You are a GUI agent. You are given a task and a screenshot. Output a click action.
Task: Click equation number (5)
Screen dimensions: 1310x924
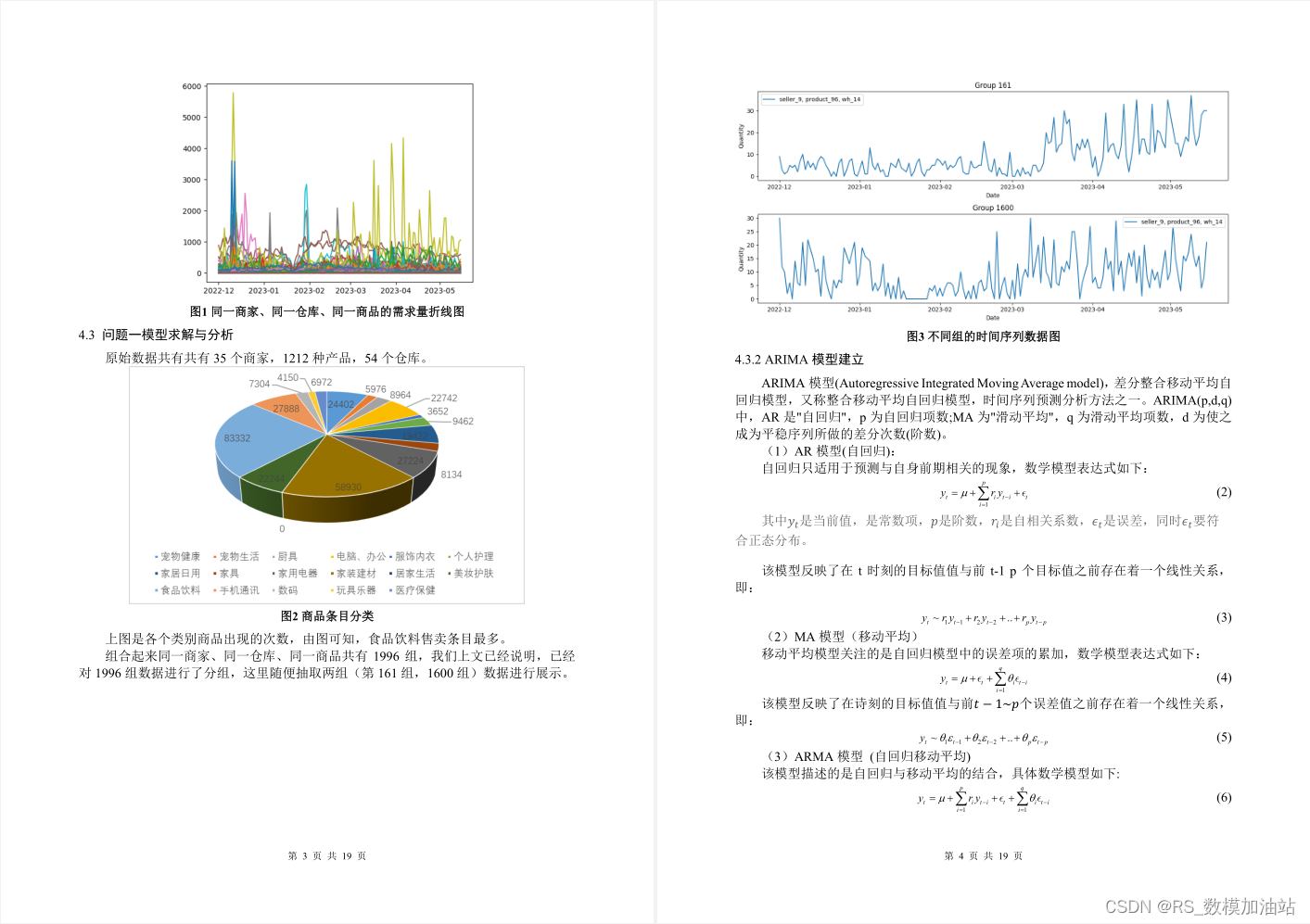click(1224, 738)
